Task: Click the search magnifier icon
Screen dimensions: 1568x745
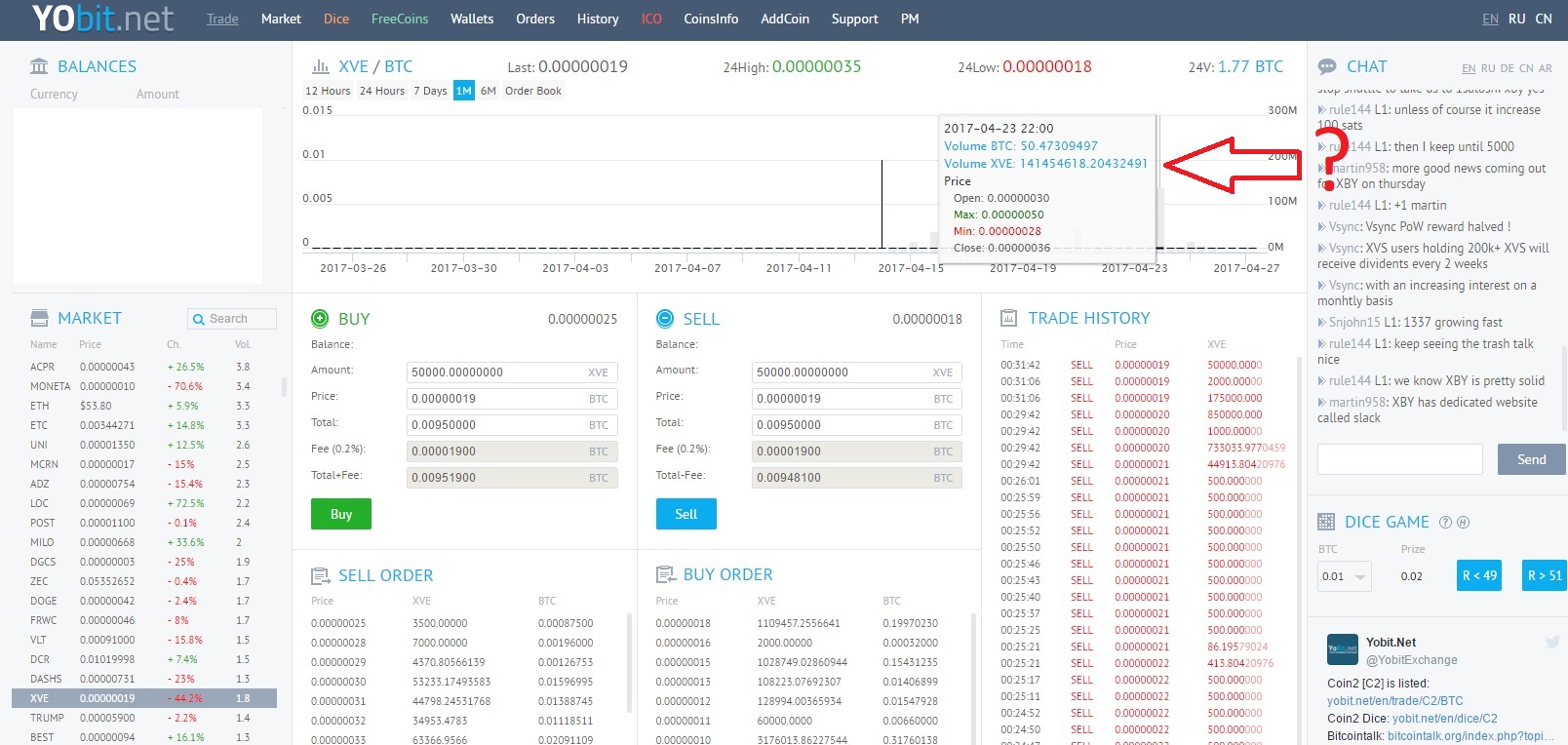Action: 199,319
